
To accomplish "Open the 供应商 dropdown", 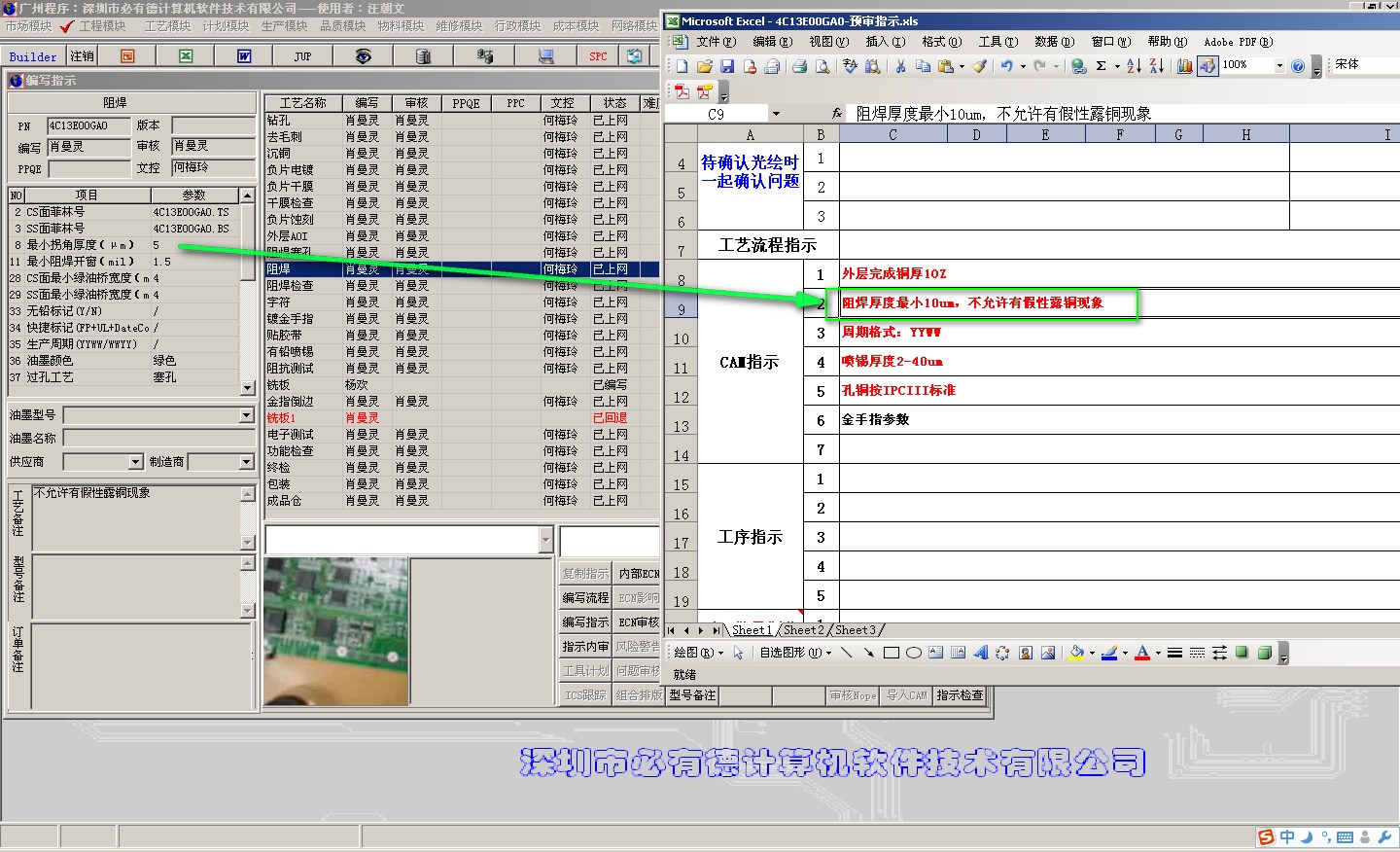I will tap(135, 462).
